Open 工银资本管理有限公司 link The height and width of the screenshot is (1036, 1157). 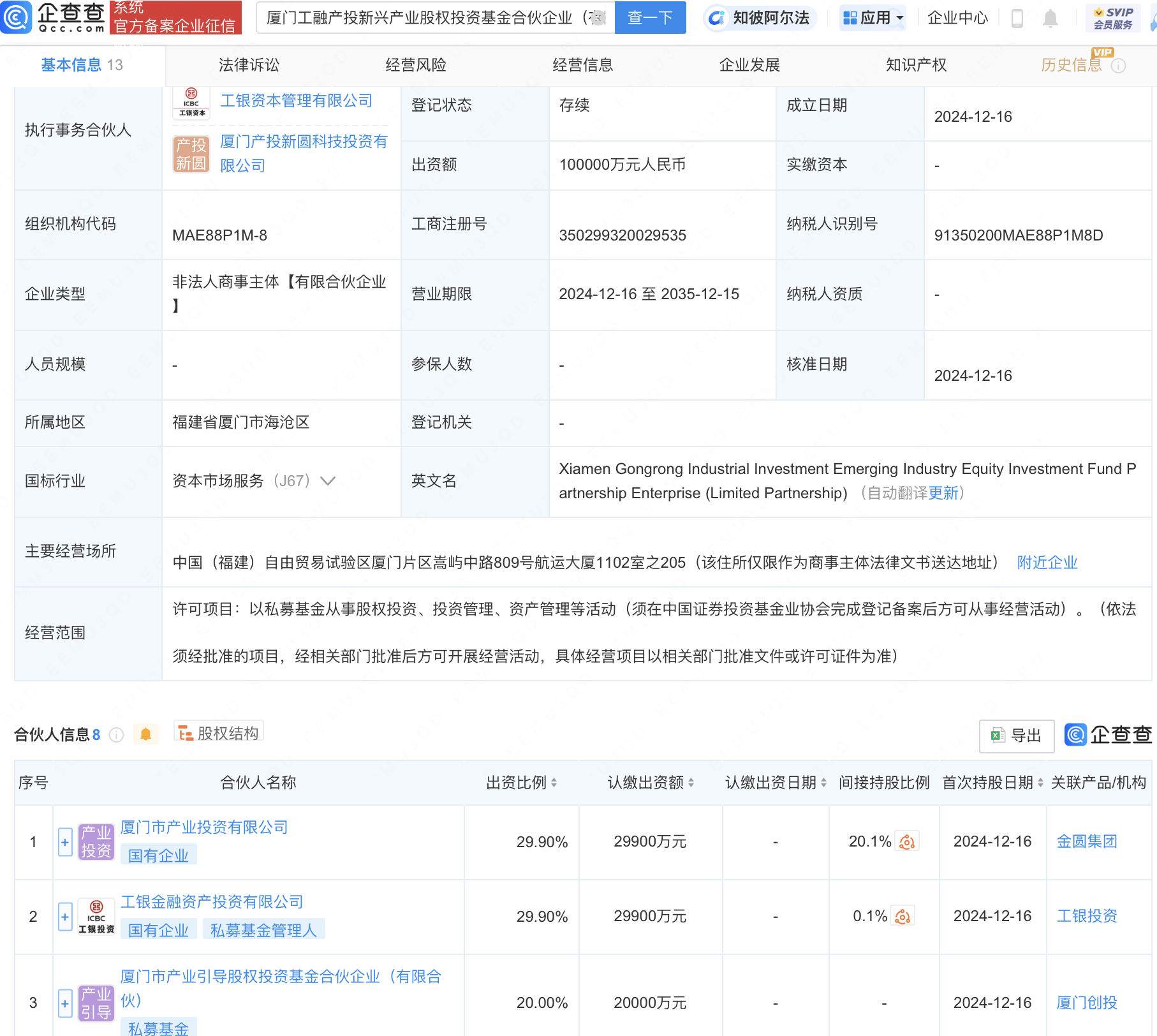(296, 101)
